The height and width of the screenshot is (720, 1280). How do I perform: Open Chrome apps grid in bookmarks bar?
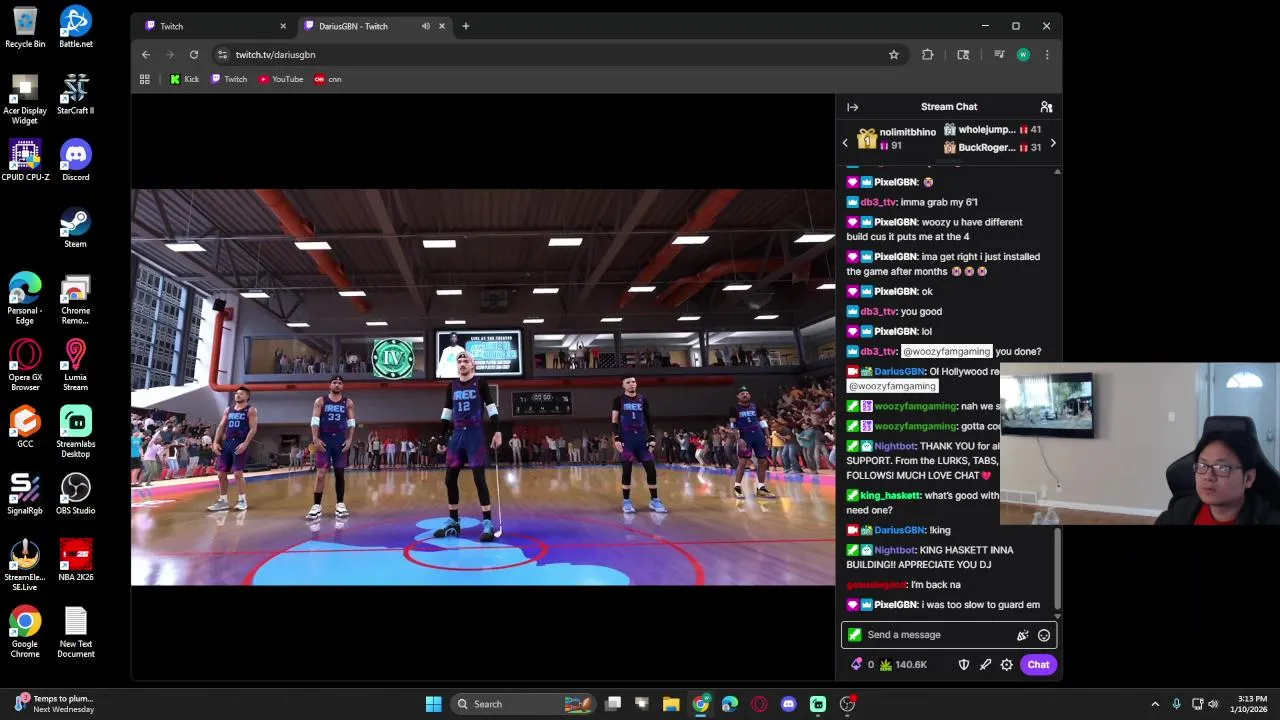point(145,79)
